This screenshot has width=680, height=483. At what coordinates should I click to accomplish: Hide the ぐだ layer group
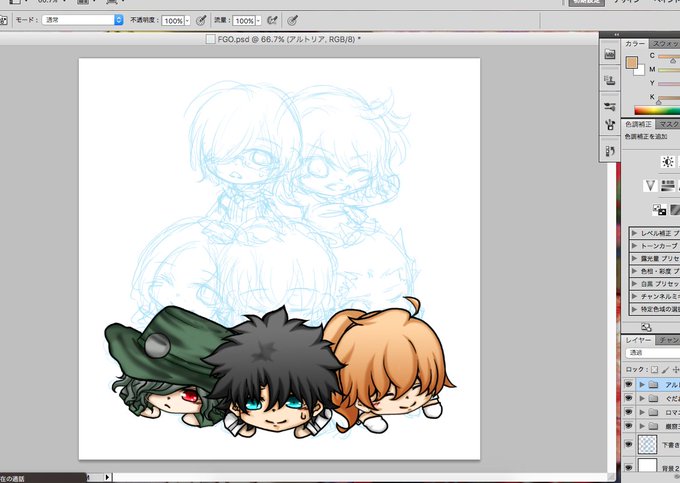[628, 398]
